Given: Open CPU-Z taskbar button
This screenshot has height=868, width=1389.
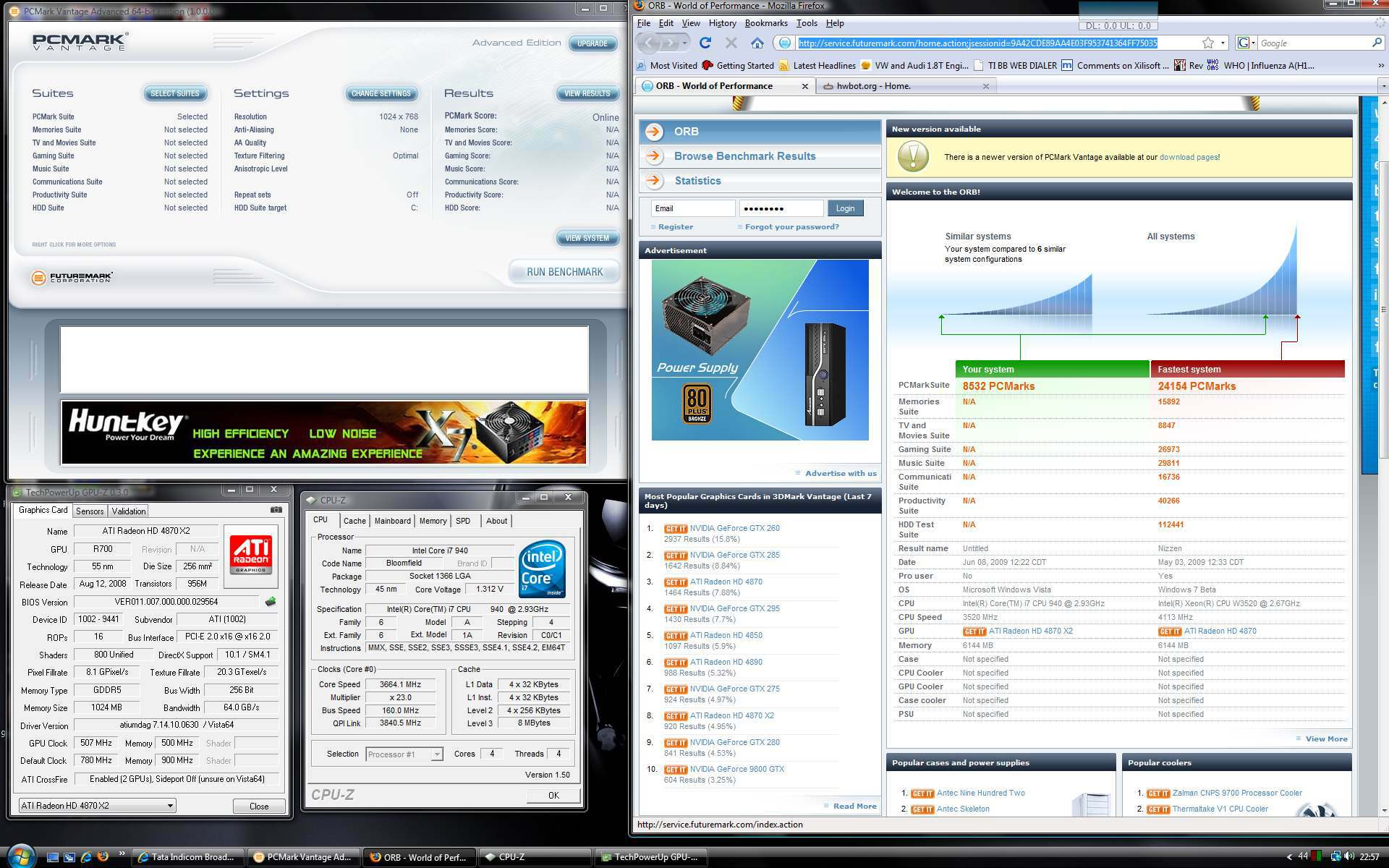Looking at the screenshot, I should point(535,857).
